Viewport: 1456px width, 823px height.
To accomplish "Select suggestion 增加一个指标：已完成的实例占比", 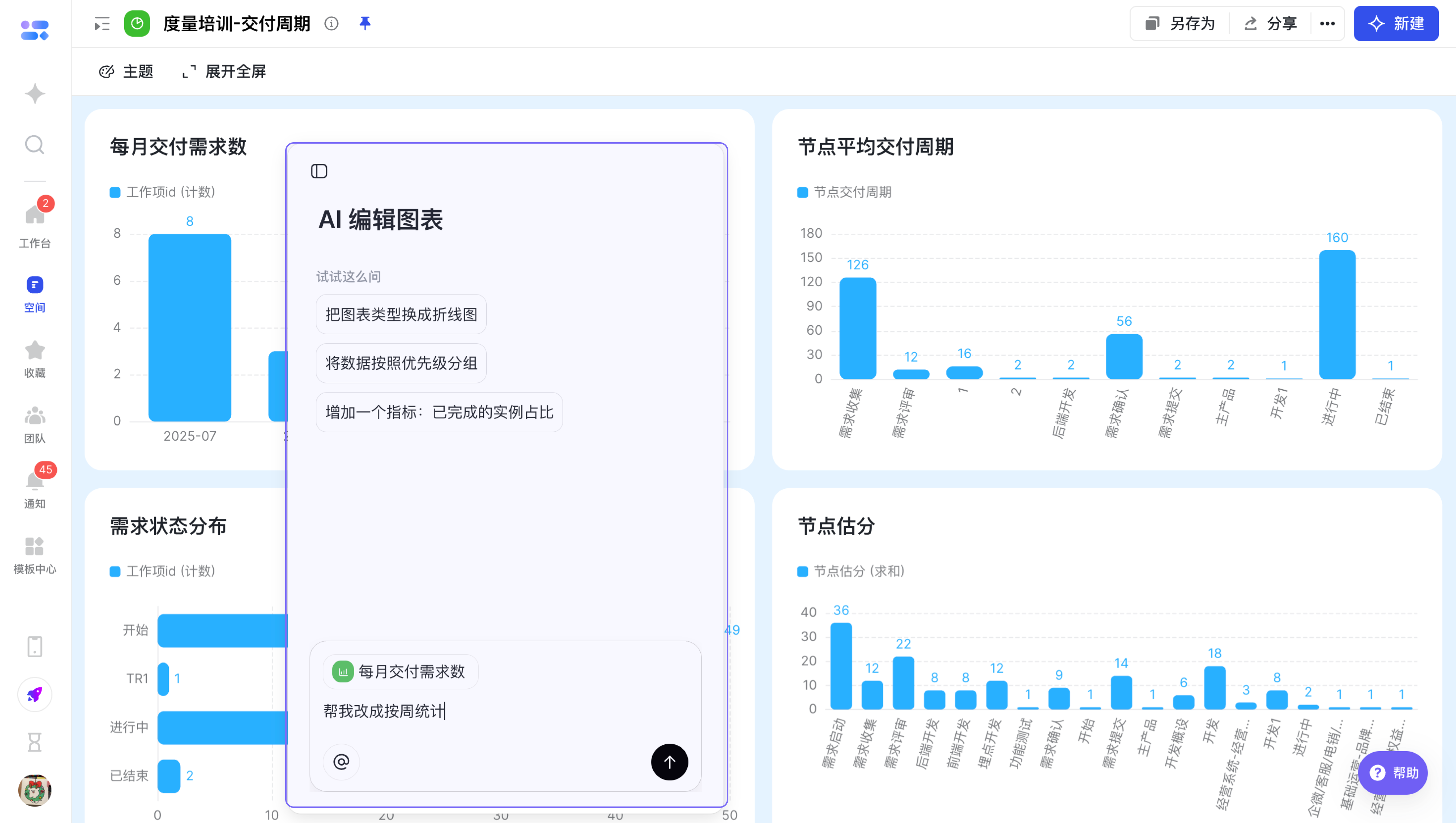I will click(x=439, y=412).
